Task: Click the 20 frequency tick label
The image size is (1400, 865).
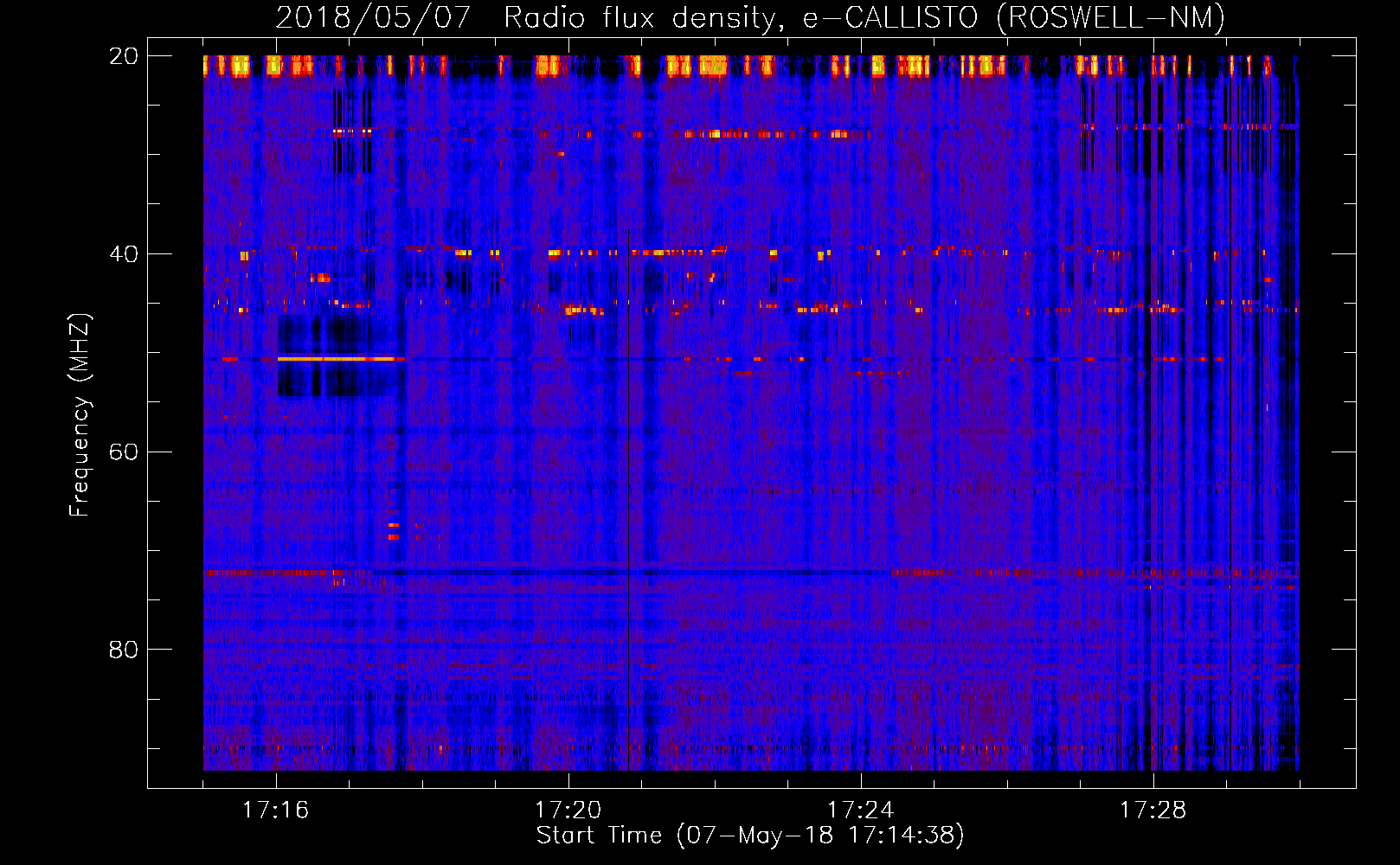Action: [124, 56]
